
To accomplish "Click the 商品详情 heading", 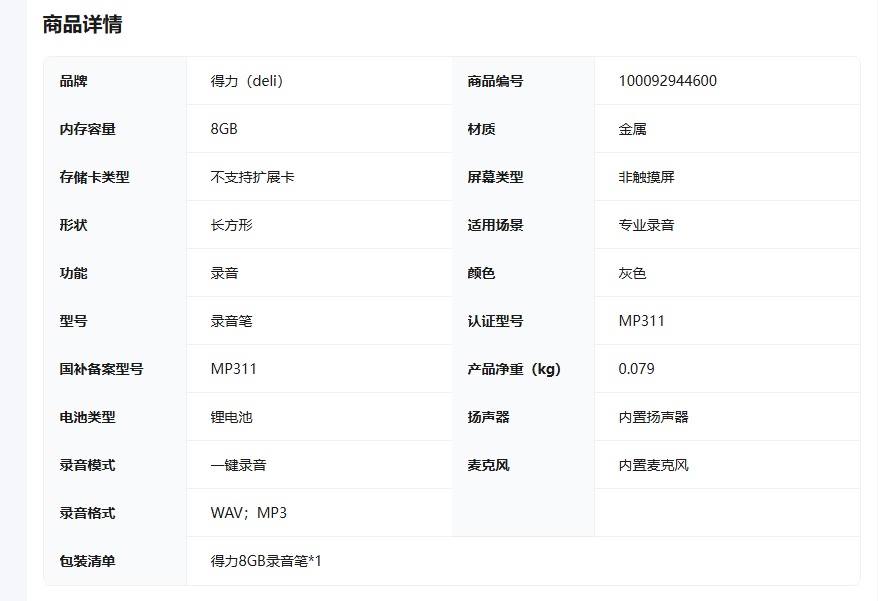I will (82, 25).
